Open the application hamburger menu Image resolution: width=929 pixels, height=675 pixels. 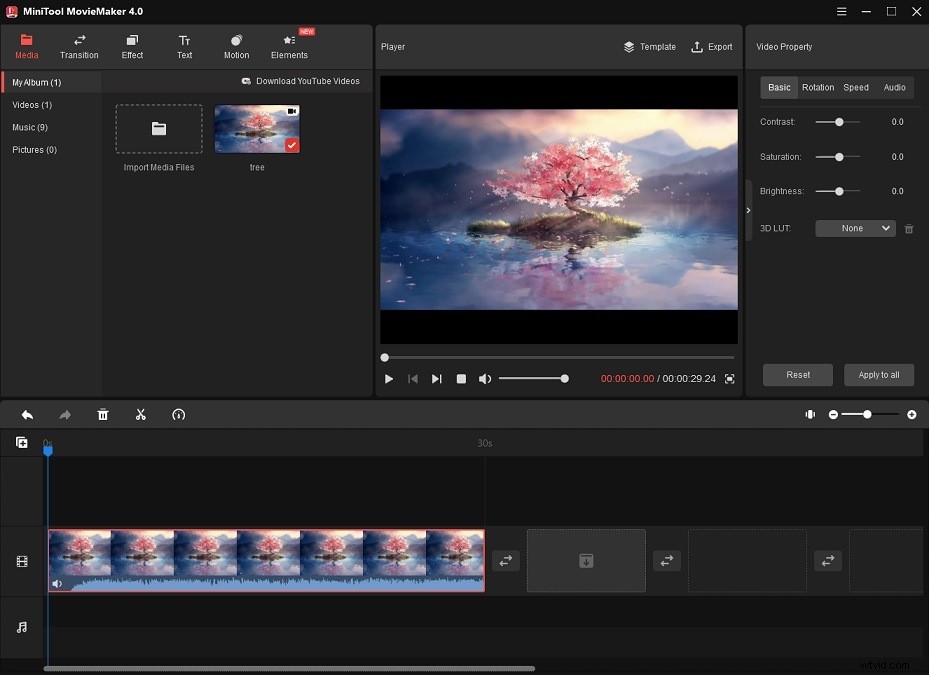pos(843,11)
